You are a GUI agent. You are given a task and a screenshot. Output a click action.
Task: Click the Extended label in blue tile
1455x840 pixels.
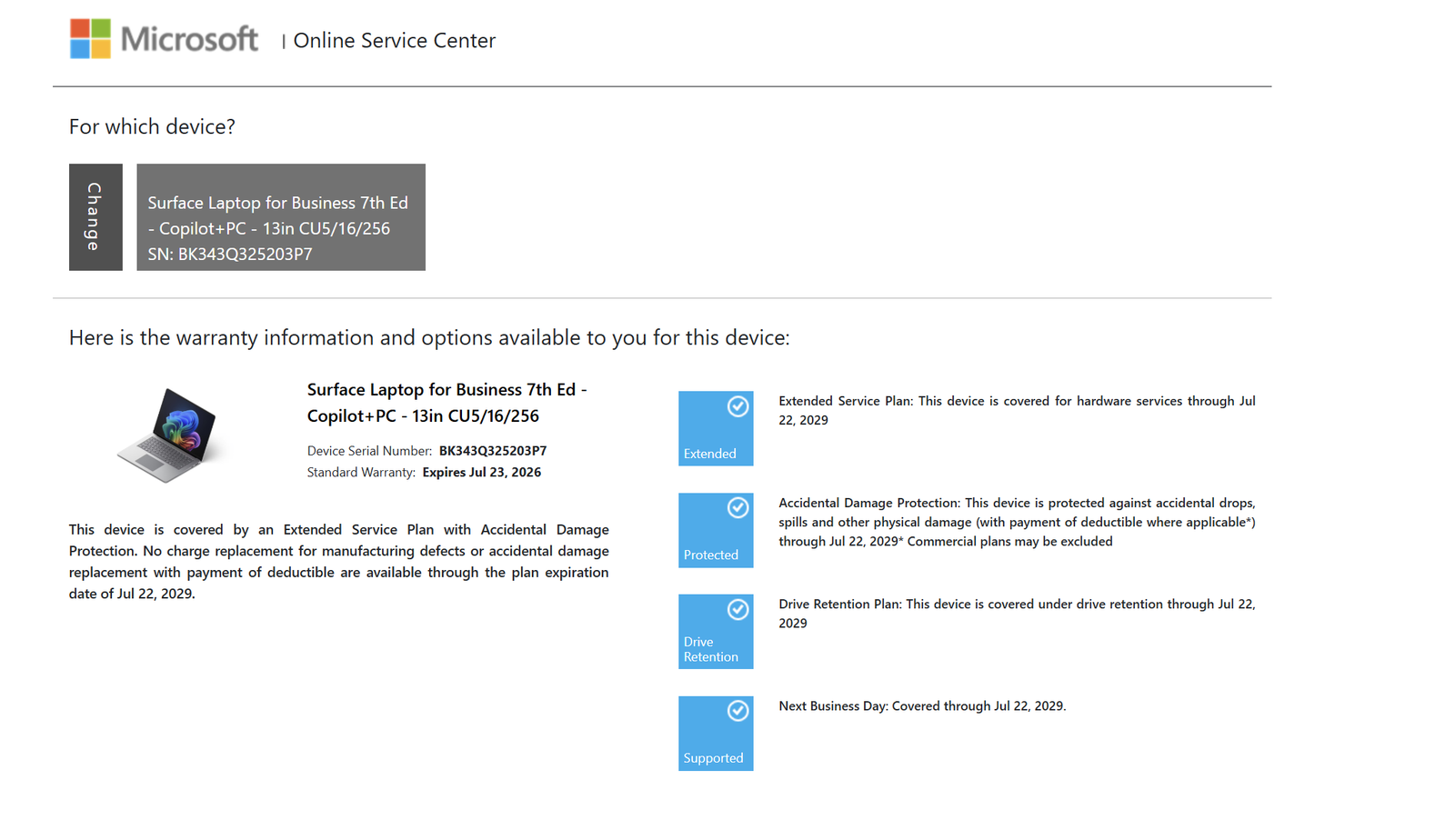click(x=709, y=454)
